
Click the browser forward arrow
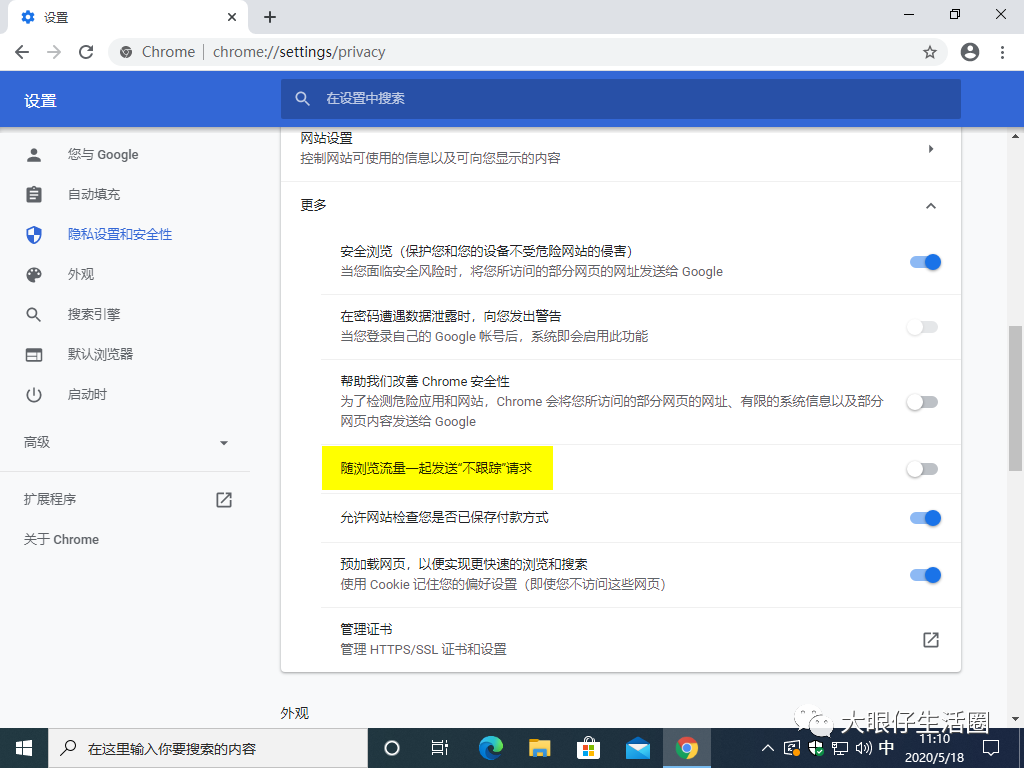[x=54, y=52]
